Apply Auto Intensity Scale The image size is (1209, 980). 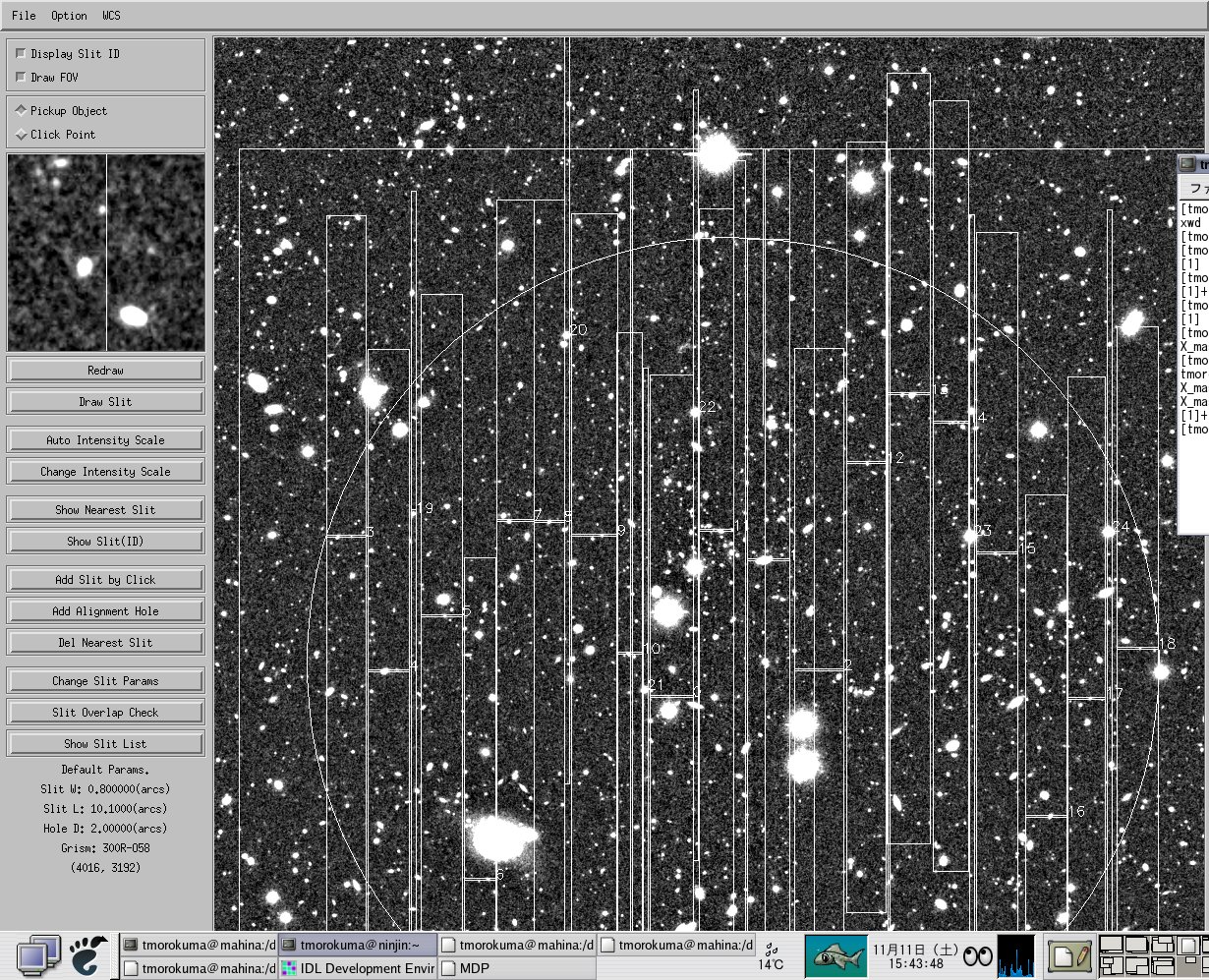105,440
